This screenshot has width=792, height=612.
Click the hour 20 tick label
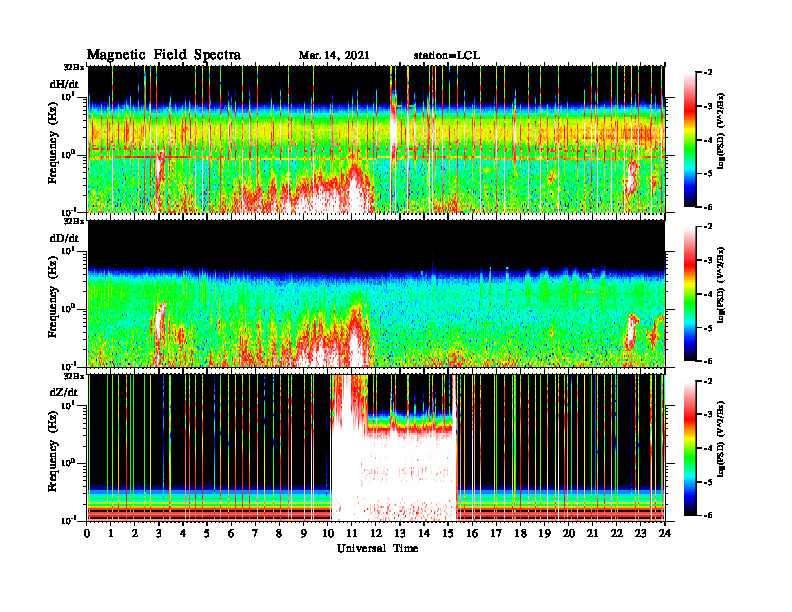click(569, 533)
